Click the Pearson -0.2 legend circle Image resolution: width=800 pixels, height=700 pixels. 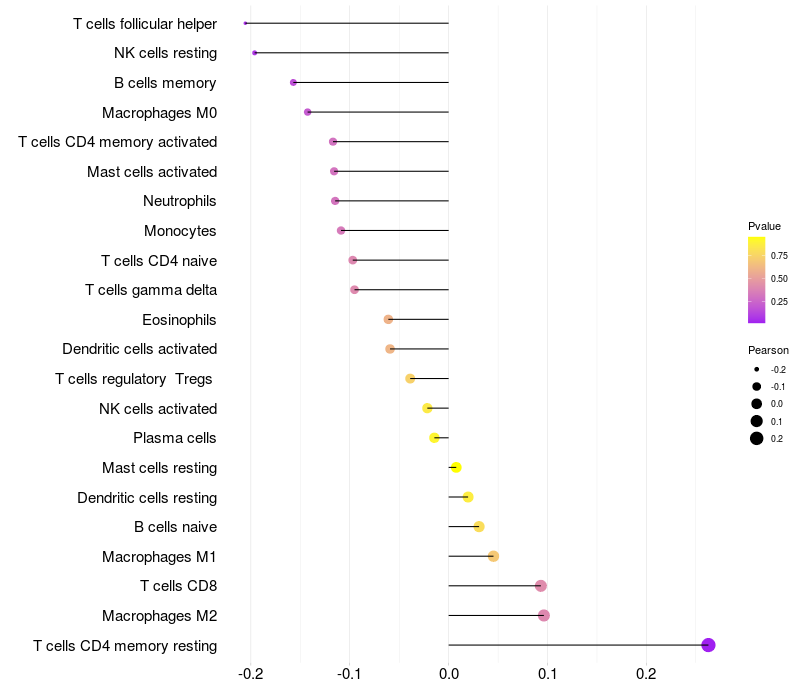point(757,369)
